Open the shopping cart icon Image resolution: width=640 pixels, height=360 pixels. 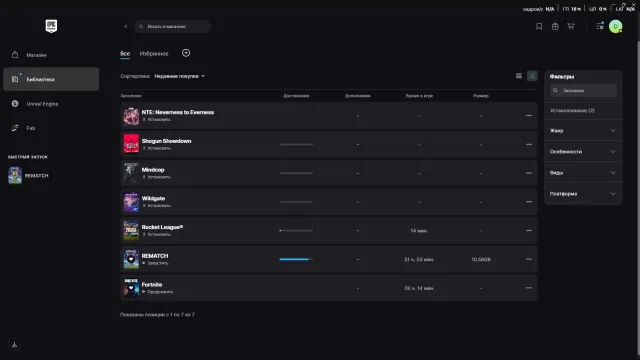click(571, 27)
